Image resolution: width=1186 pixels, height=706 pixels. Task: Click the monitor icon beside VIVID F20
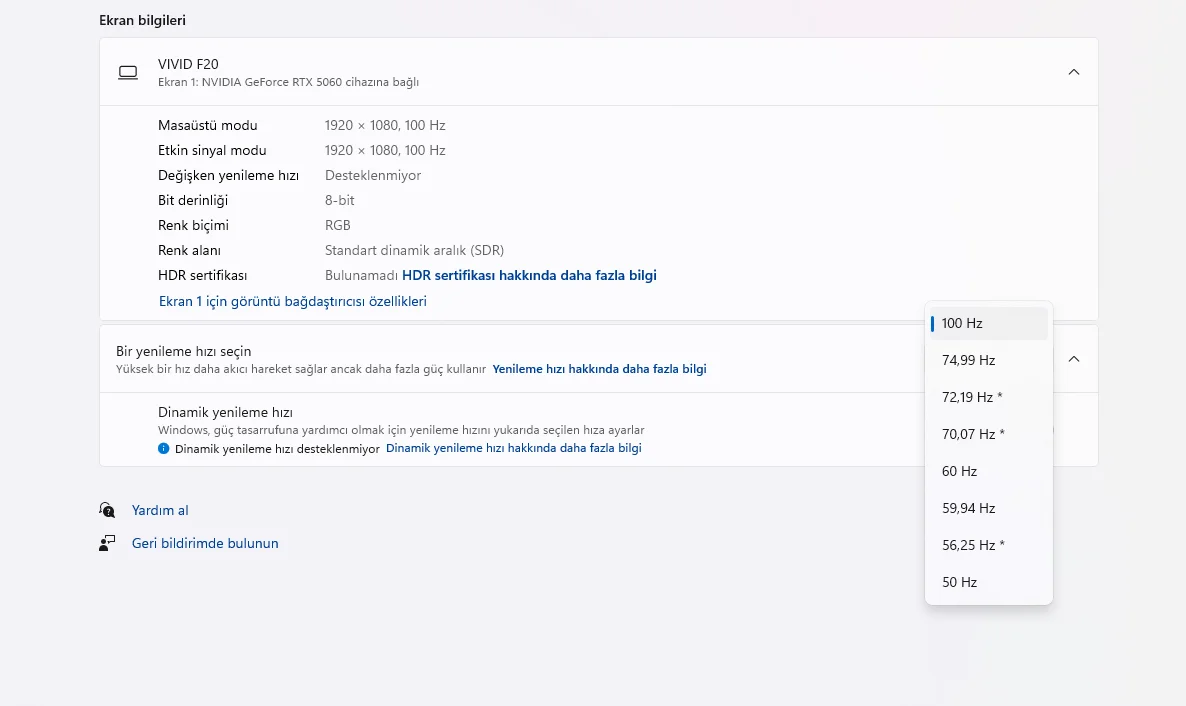click(x=127, y=72)
